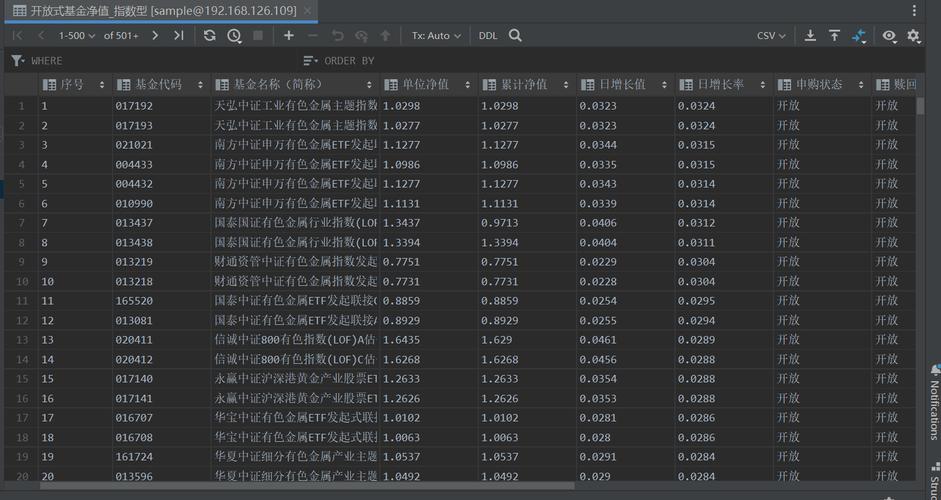Image resolution: width=941 pixels, height=500 pixels.
Task: Click 日增长值 cell 0.0461
Action: coord(625,340)
